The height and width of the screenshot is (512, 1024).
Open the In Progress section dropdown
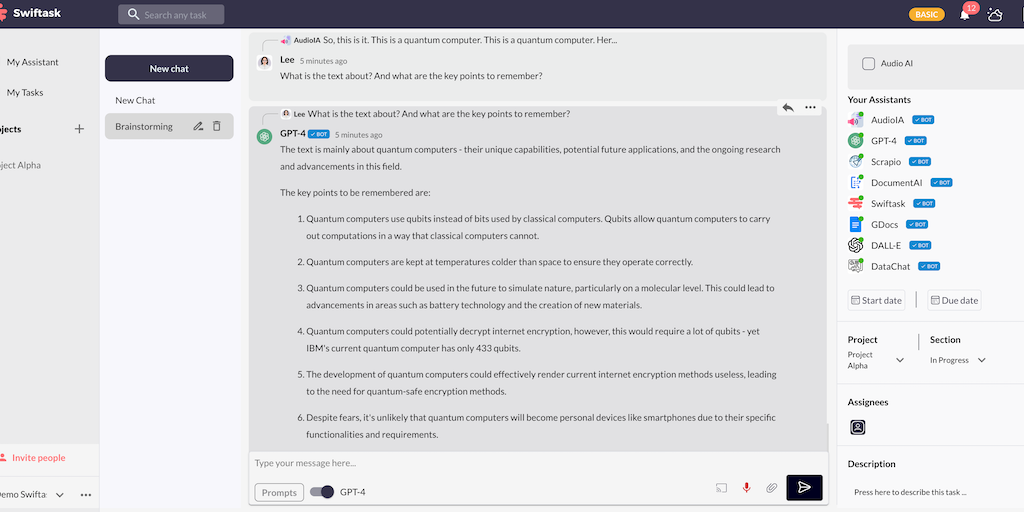click(981, 360)
